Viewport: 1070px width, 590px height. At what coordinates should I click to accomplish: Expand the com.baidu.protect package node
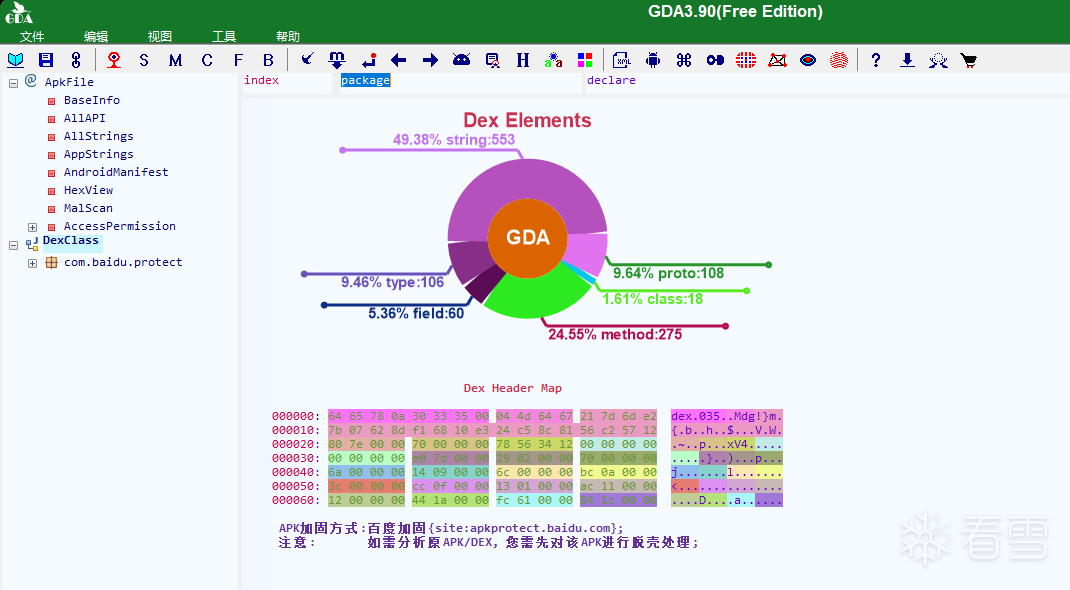32,263
